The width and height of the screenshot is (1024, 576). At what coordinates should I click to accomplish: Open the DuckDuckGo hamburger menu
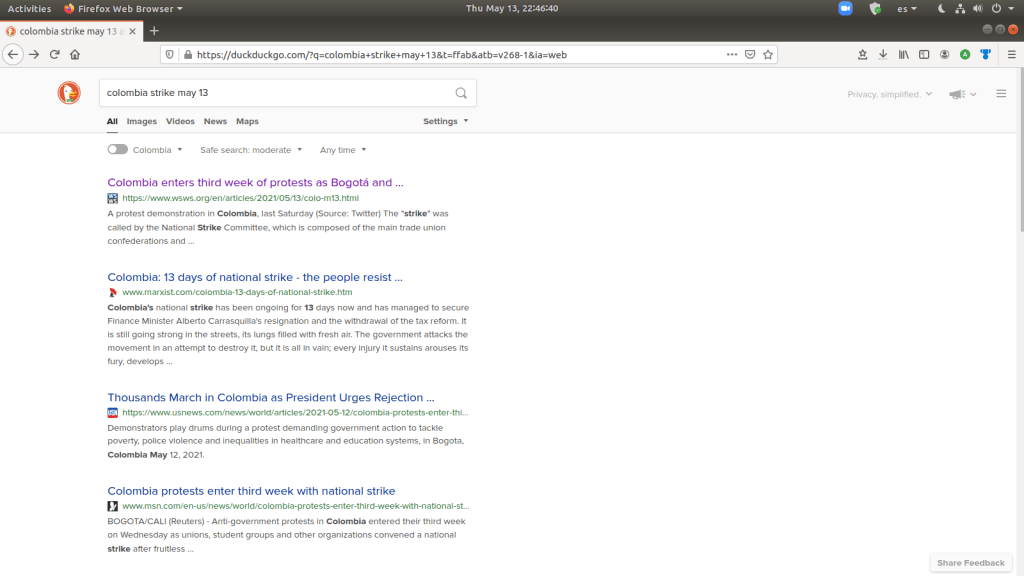click(1001, 94)
